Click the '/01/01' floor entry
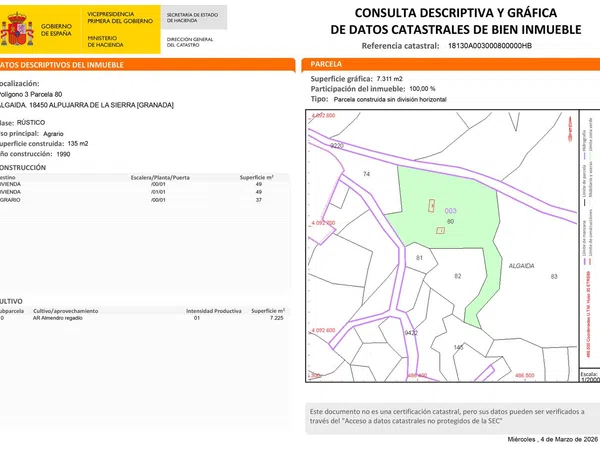 (x=158, y=192)
